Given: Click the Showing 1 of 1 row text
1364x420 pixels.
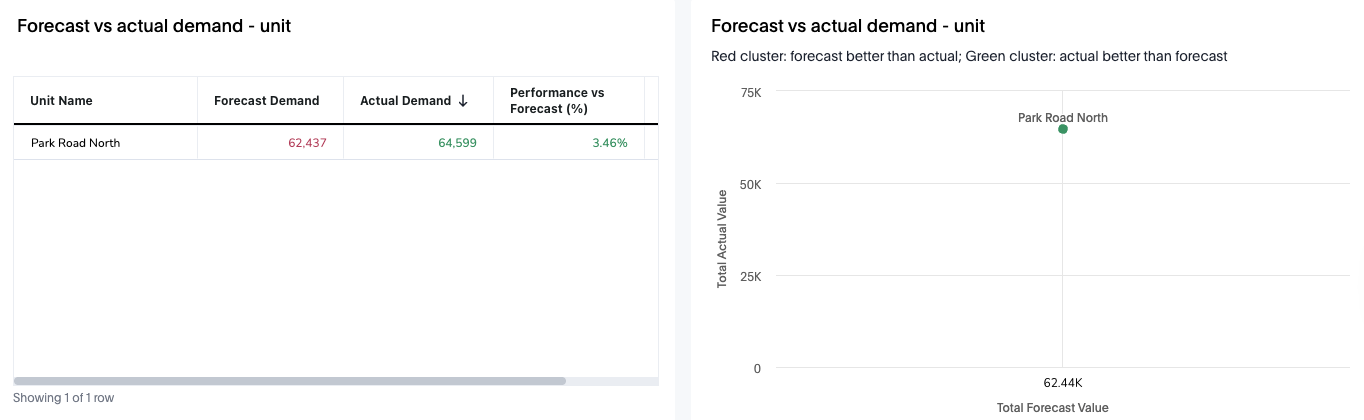Looking at the screenshot, I should [x=64, y=398].
